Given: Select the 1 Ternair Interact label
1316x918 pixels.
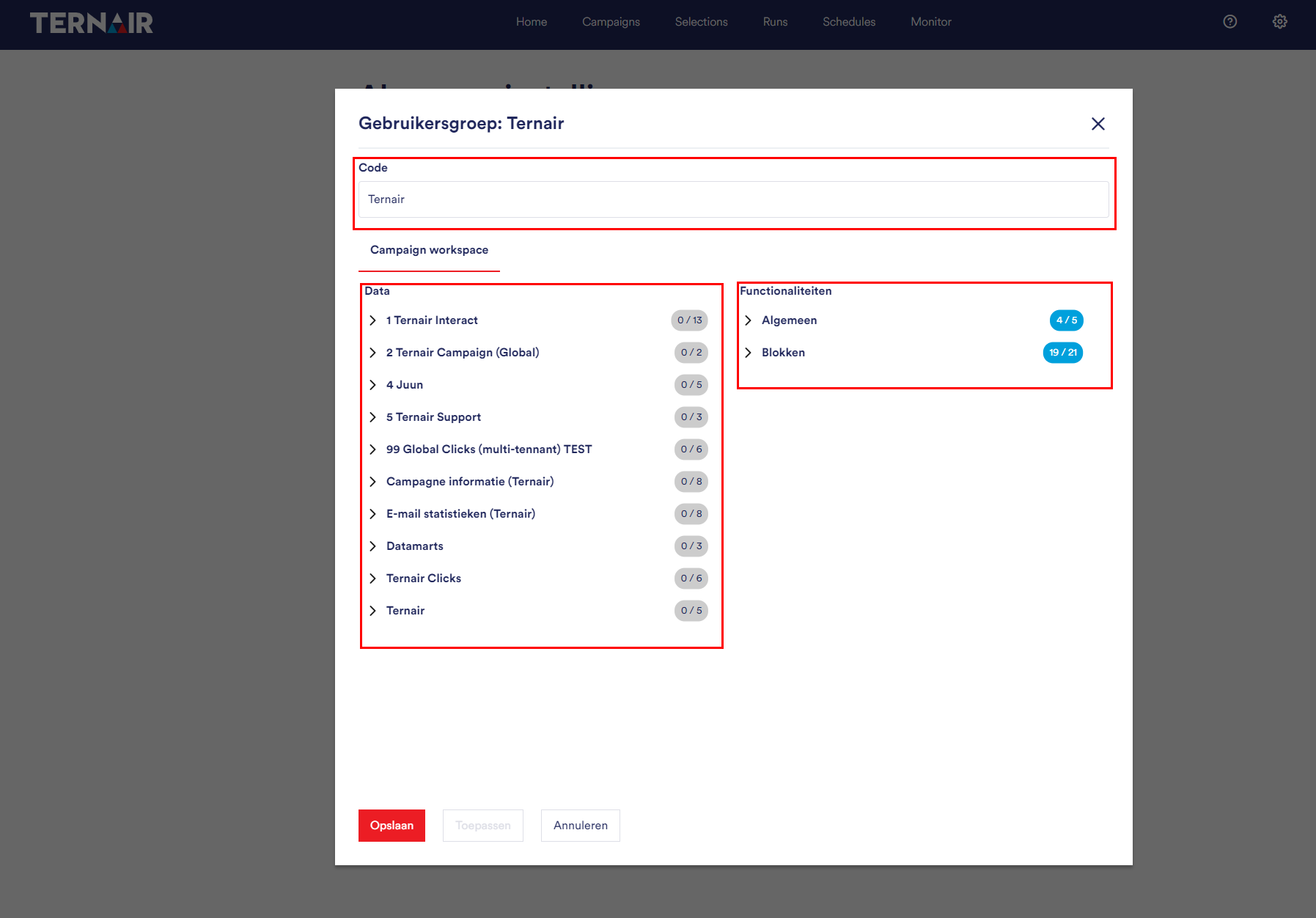Looking at the screenshot, I should pyautogui.click(x=432, y=320).
